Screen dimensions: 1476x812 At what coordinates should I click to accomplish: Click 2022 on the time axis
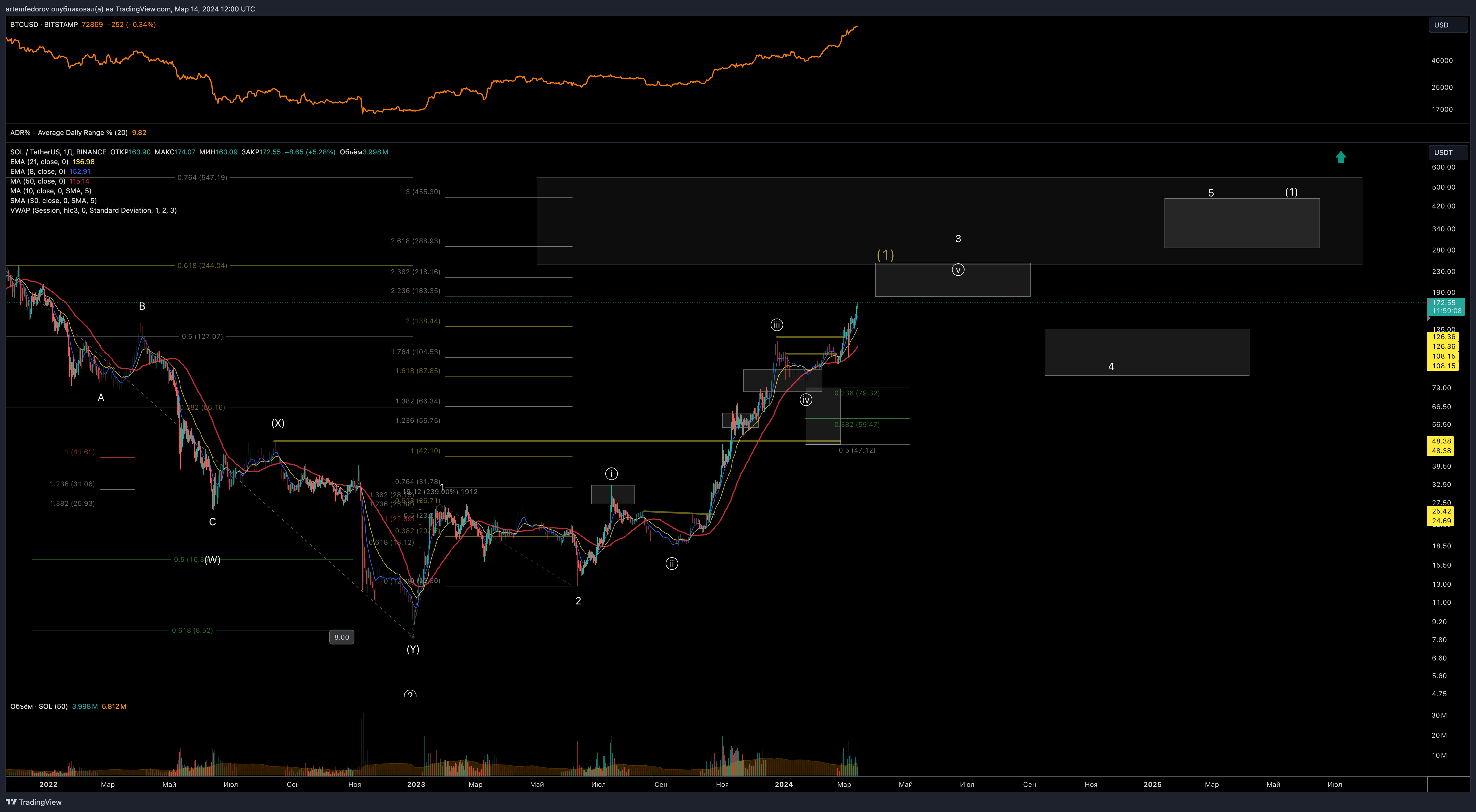point(48,785)
